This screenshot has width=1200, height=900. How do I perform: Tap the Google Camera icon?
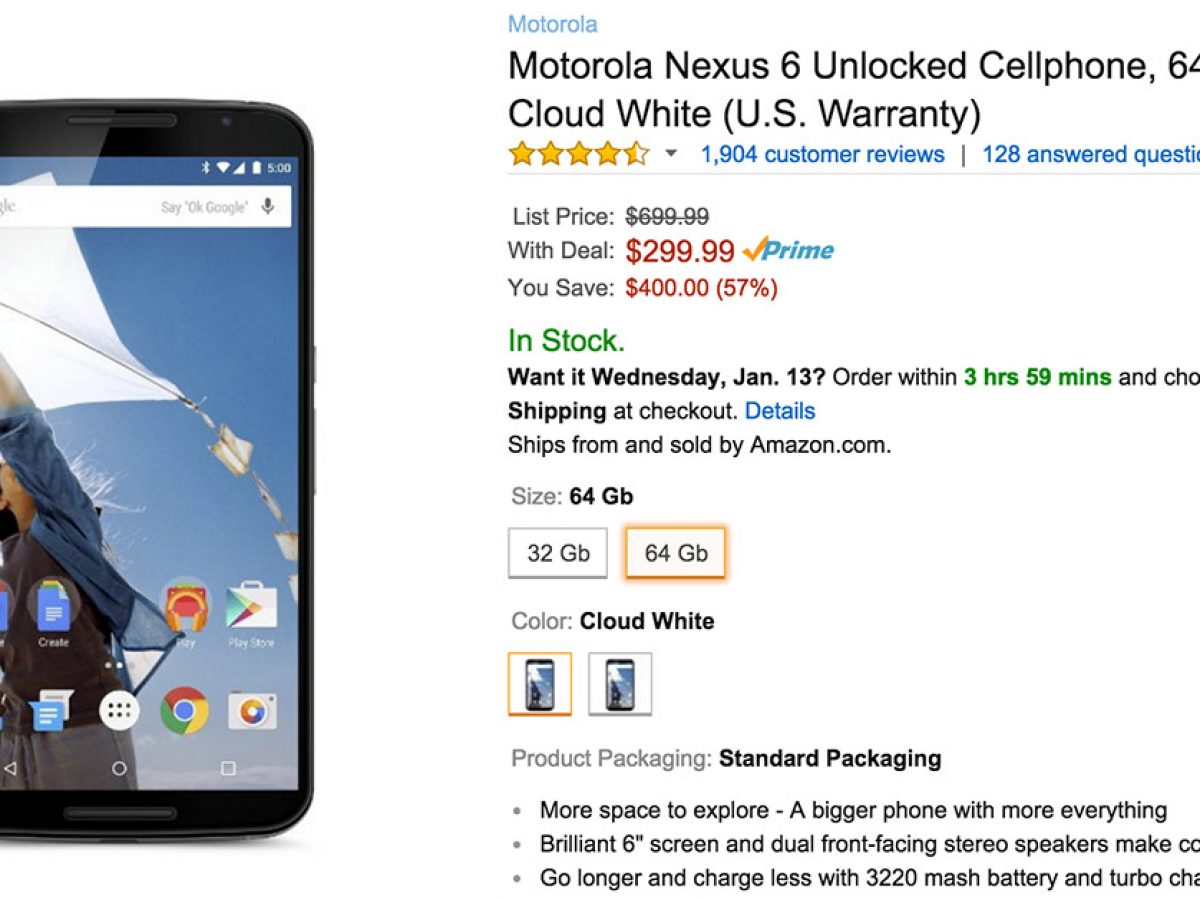252,710
